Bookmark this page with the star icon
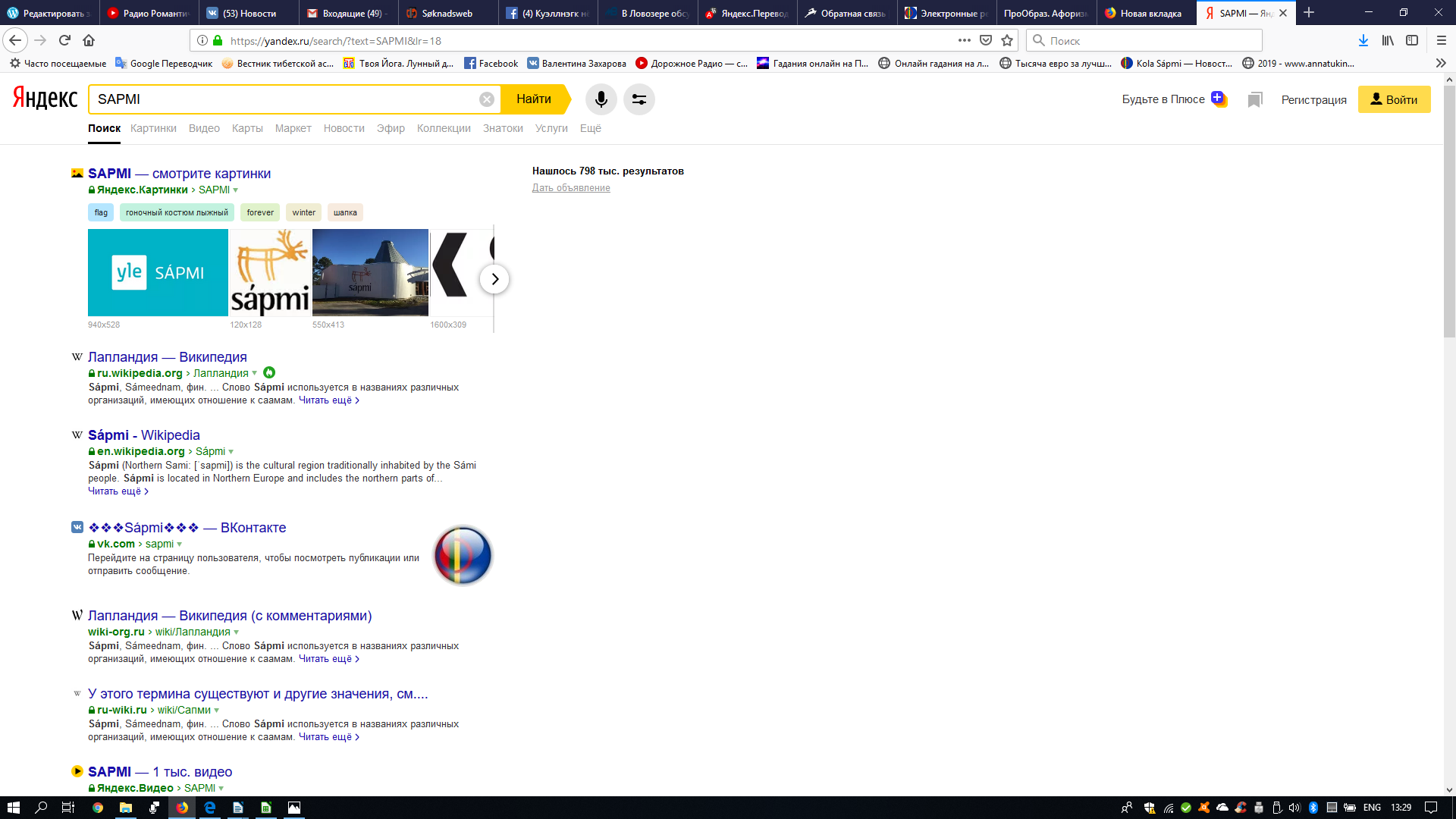 pyautogui.click(x=1007, y=40)
